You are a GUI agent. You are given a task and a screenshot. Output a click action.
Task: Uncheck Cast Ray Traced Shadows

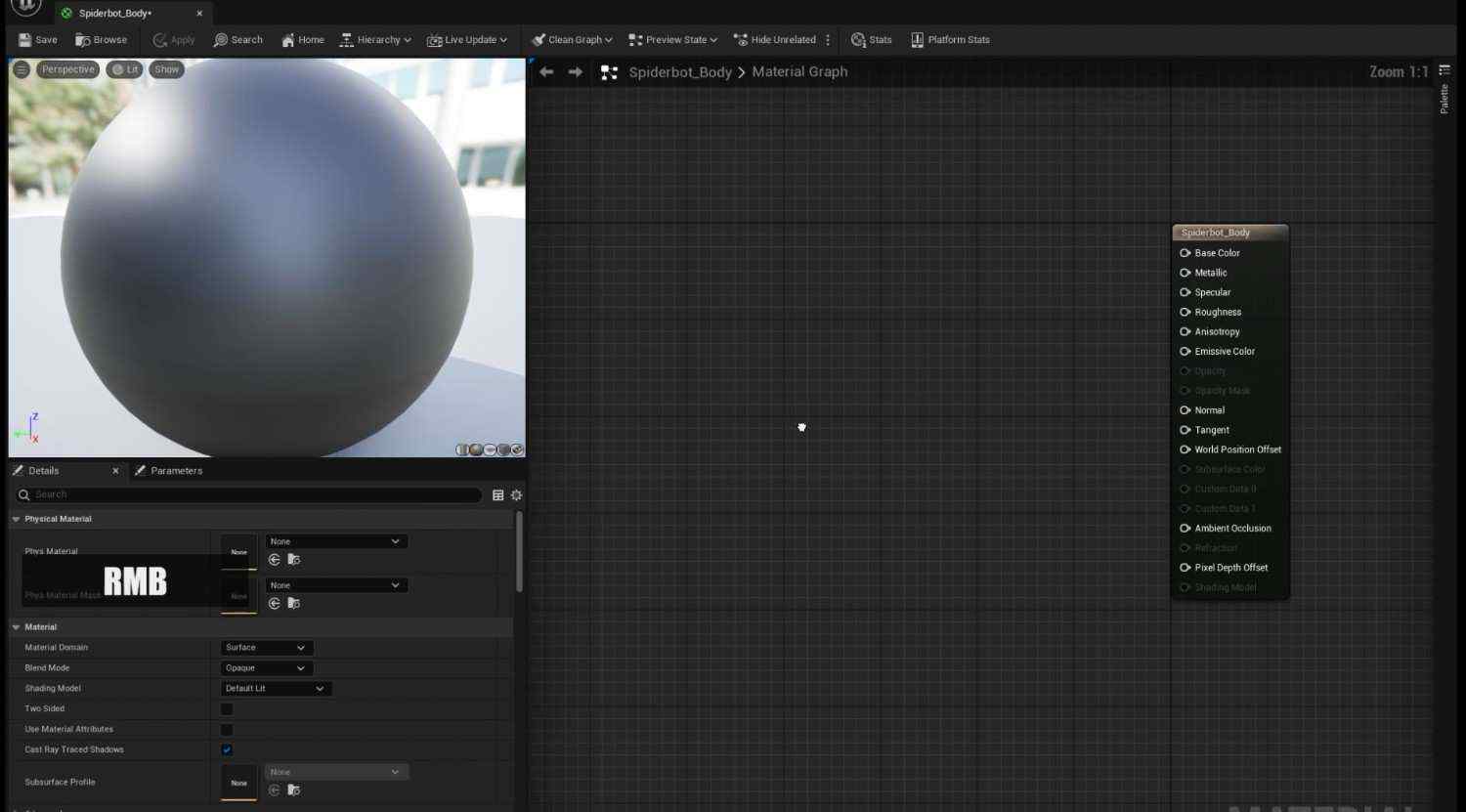point(227,750)
